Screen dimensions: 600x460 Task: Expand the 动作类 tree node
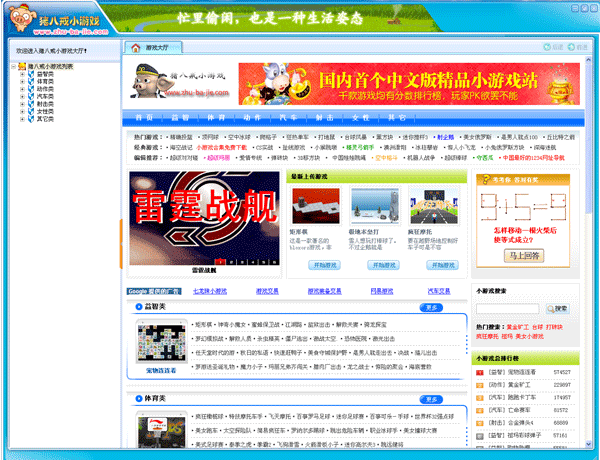point(22,89)
